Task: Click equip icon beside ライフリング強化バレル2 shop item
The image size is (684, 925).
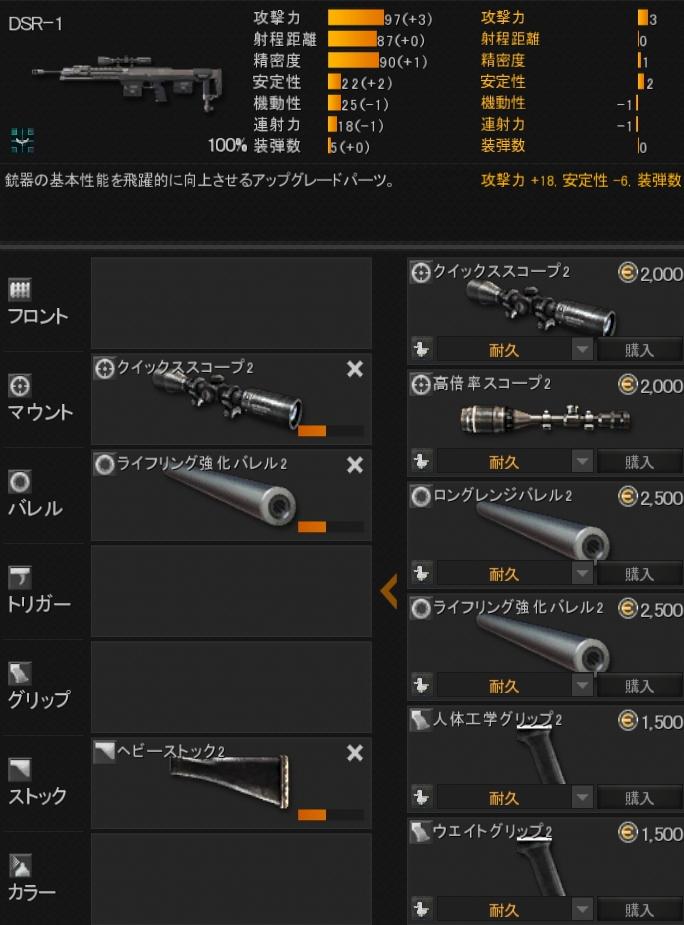Action: 421,685
